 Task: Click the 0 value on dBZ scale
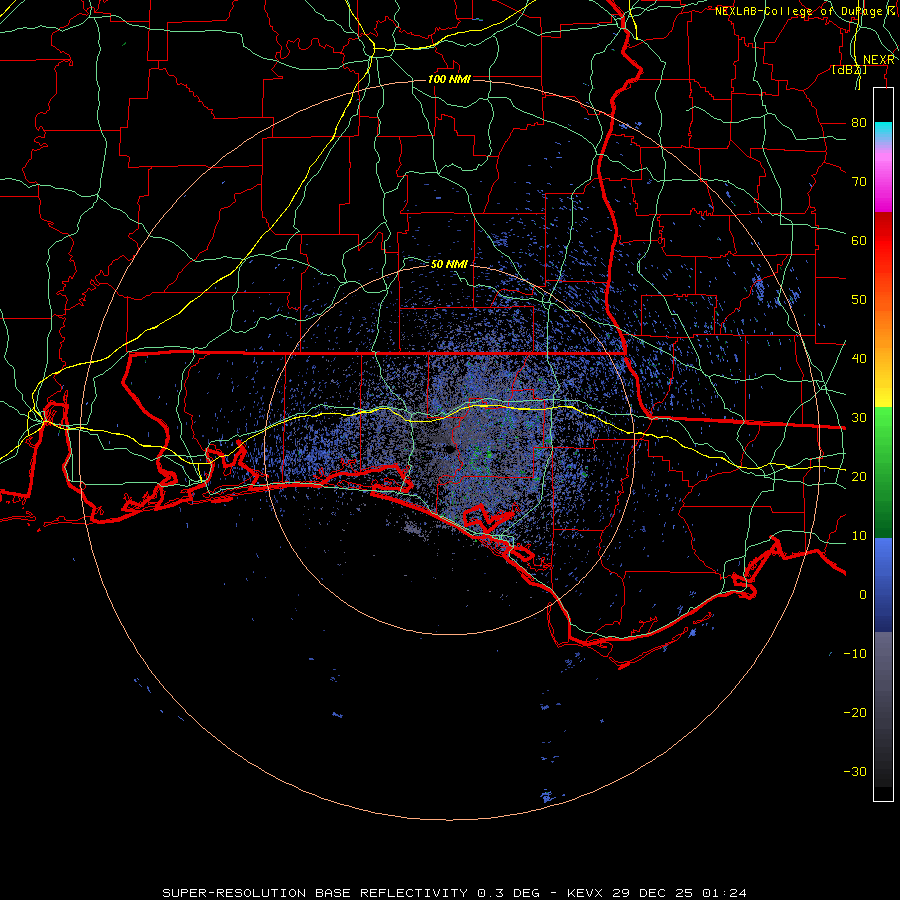tap(863, 595)
